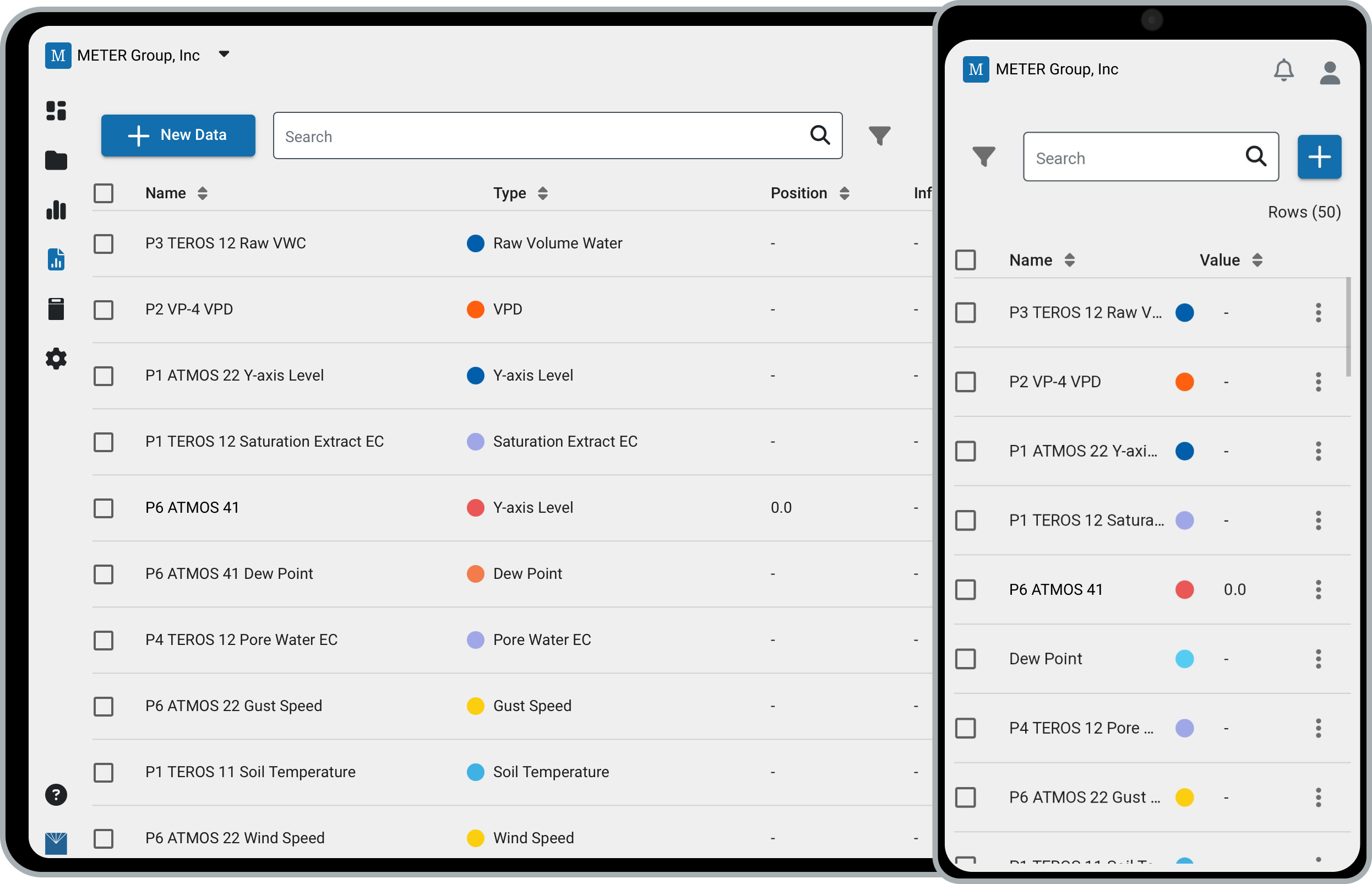Open the more menu for the phone Dew Point row
Image resolution: width=1372 pixels, height=884 pixels.
[x=1318, y=659]
